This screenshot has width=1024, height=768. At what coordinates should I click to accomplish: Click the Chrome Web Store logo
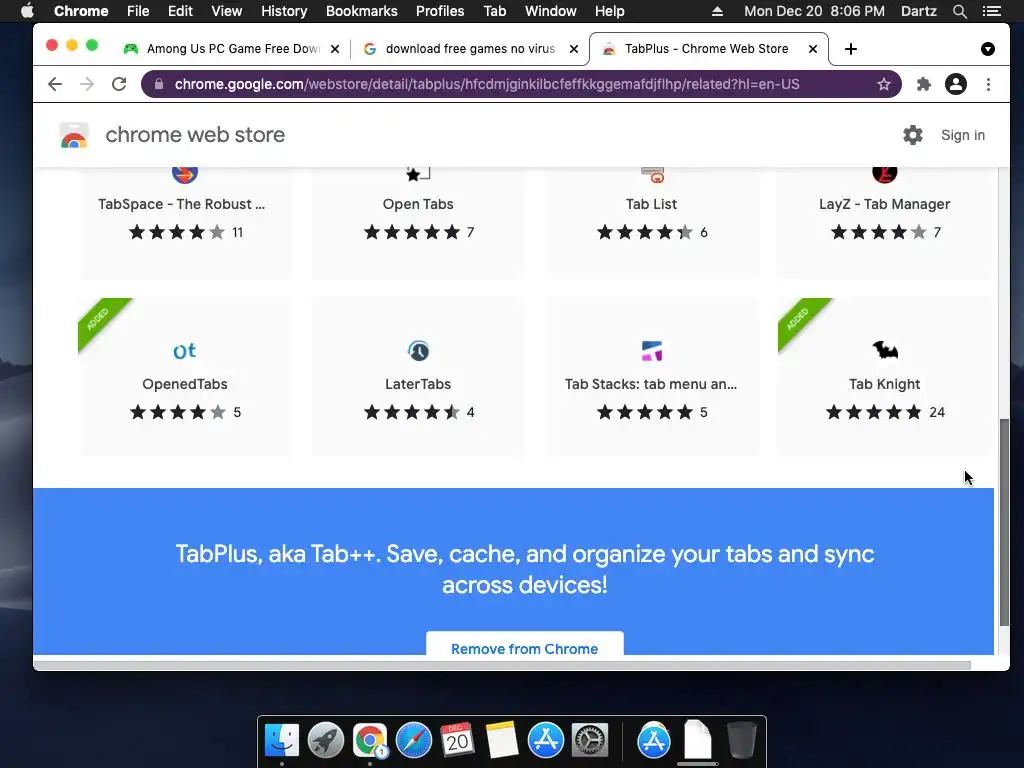[74, 135]
